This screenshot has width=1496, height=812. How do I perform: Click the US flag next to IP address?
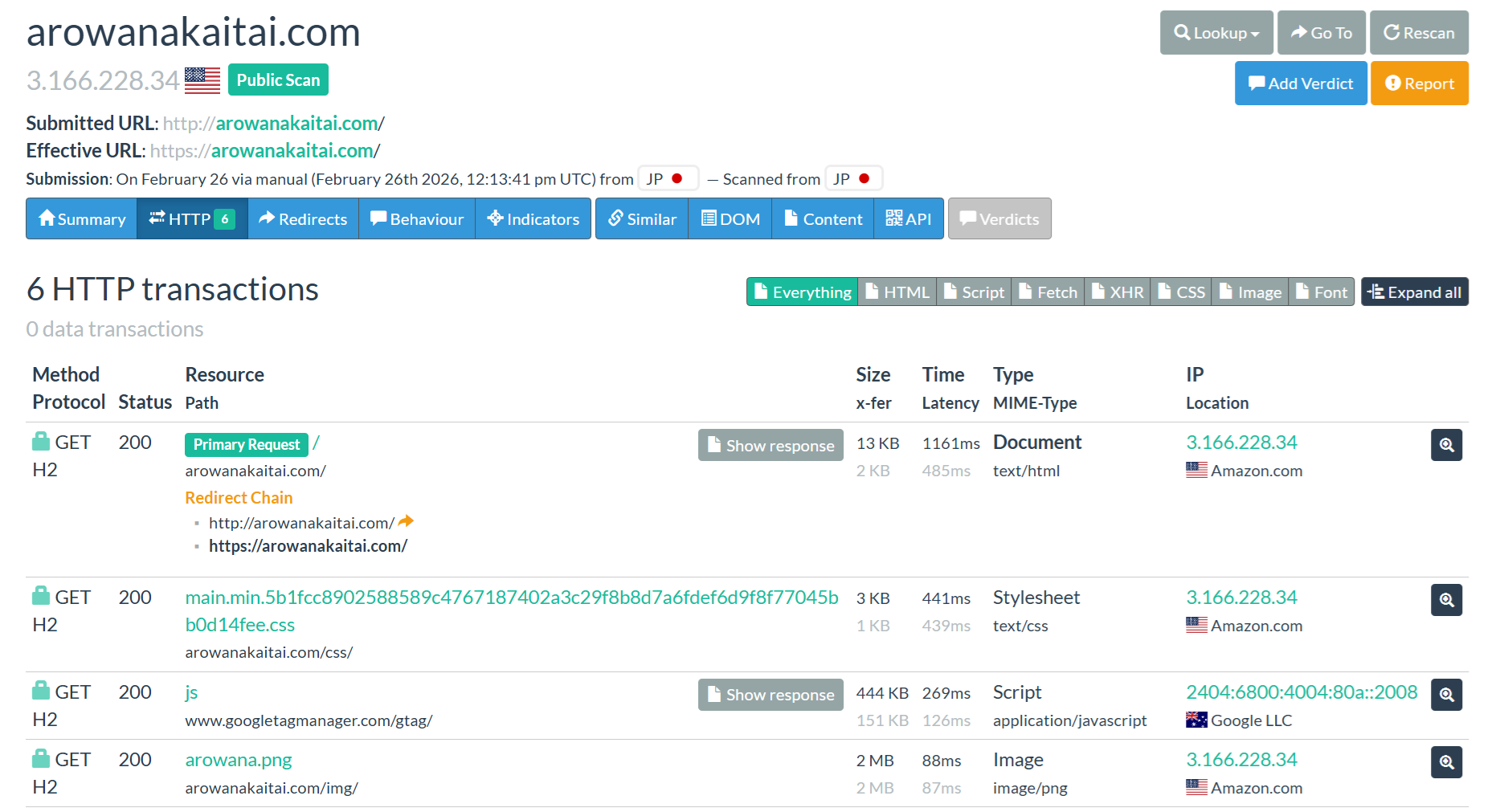[202, 80]
